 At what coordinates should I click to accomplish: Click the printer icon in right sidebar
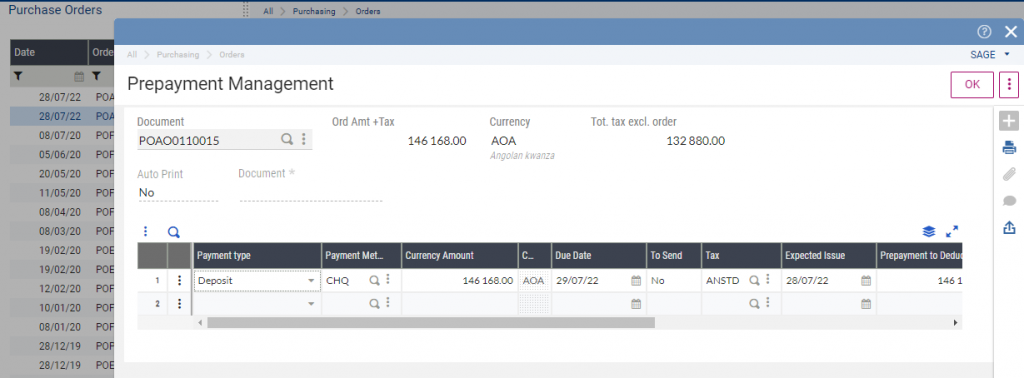tap(1009, 148)
